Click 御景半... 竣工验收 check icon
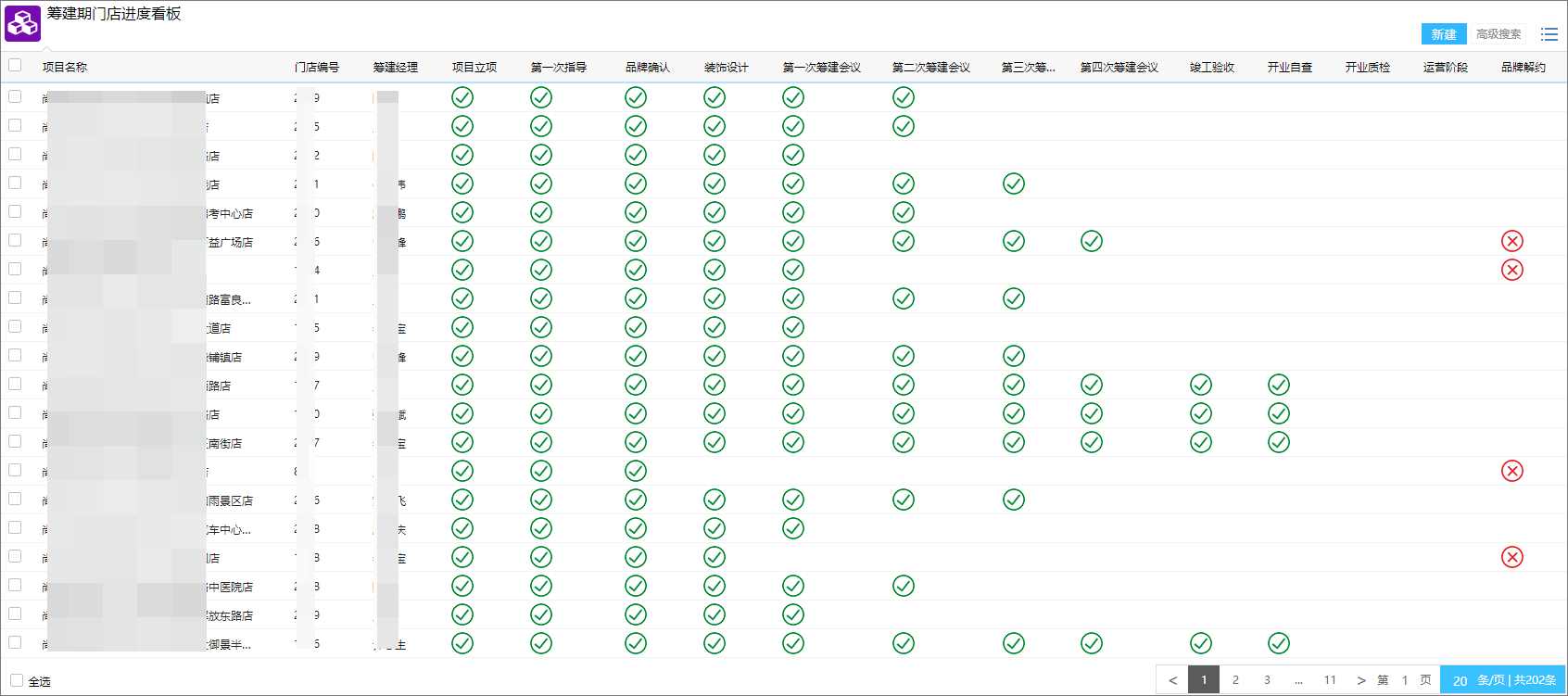Viewport: 1568px width, 696px height. coord(1201,643)
